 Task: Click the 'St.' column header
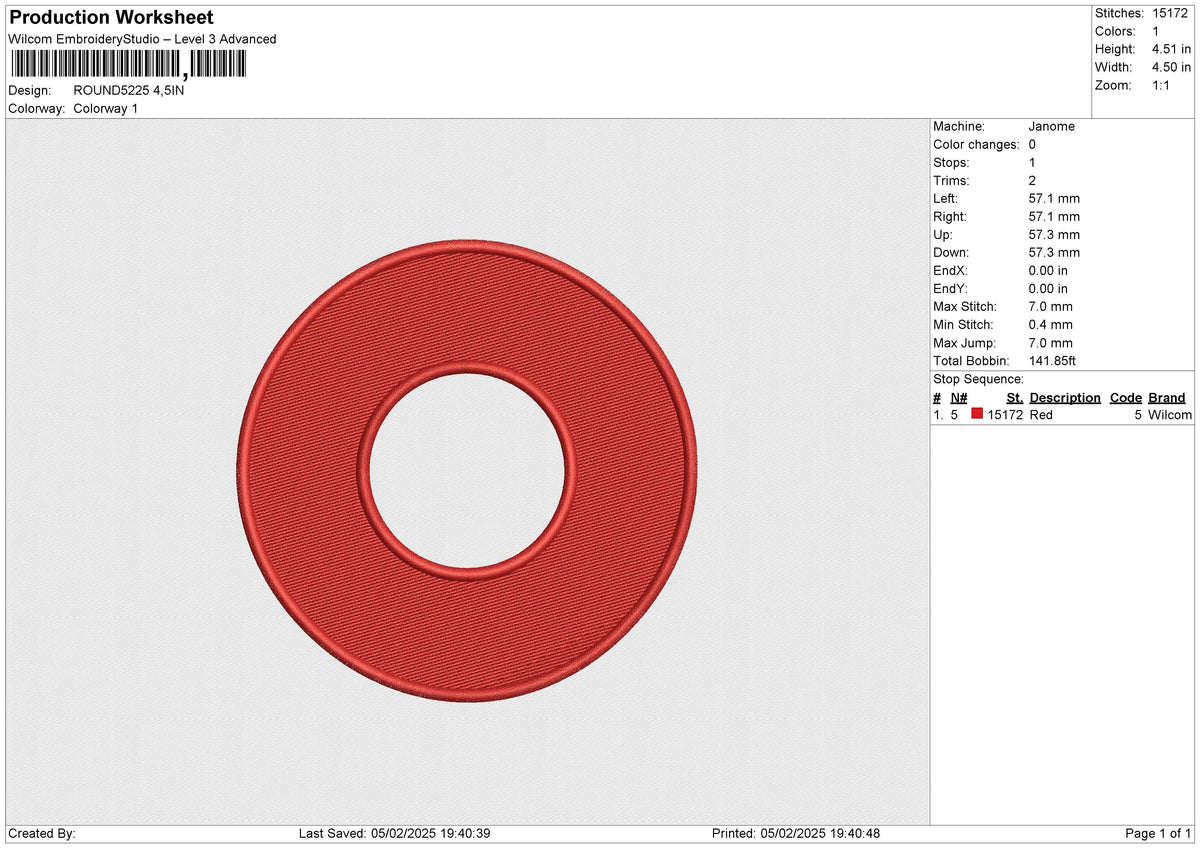1014,397
